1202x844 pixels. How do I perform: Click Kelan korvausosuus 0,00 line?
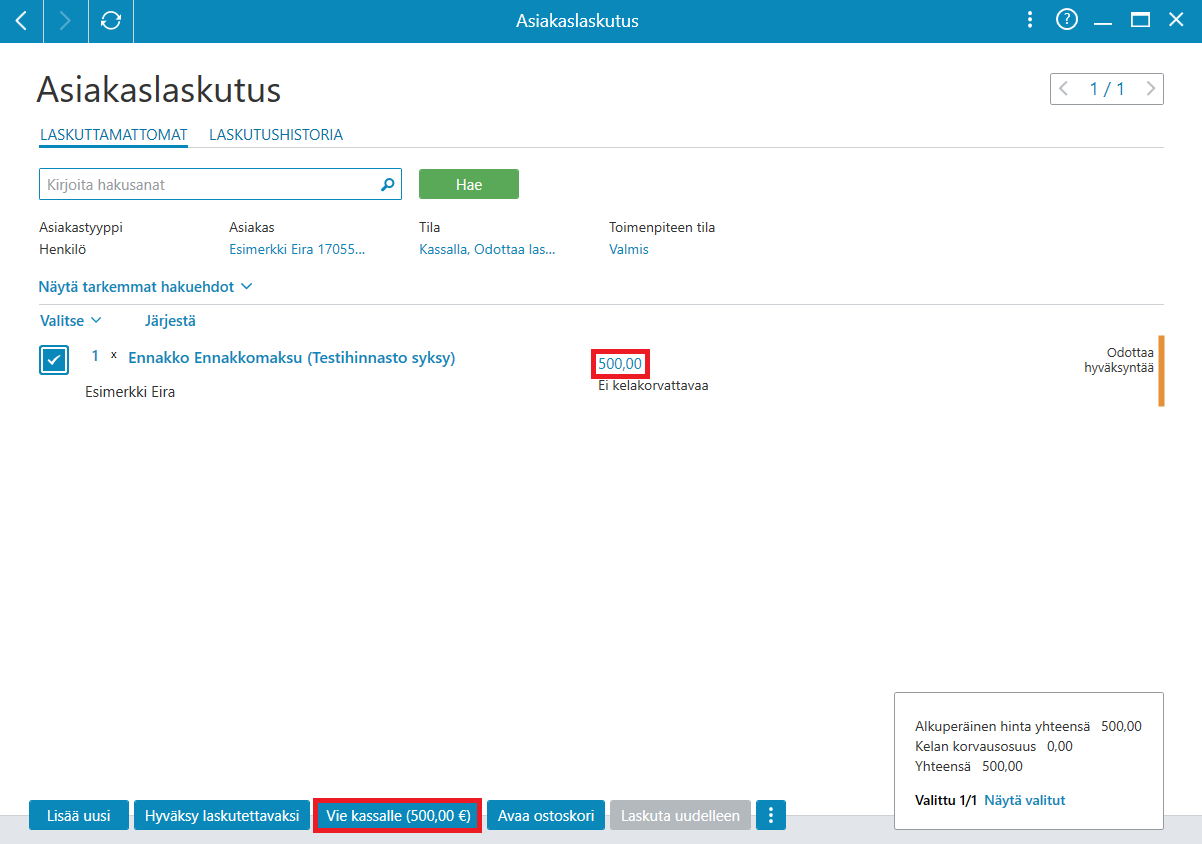tap(994, 746)
